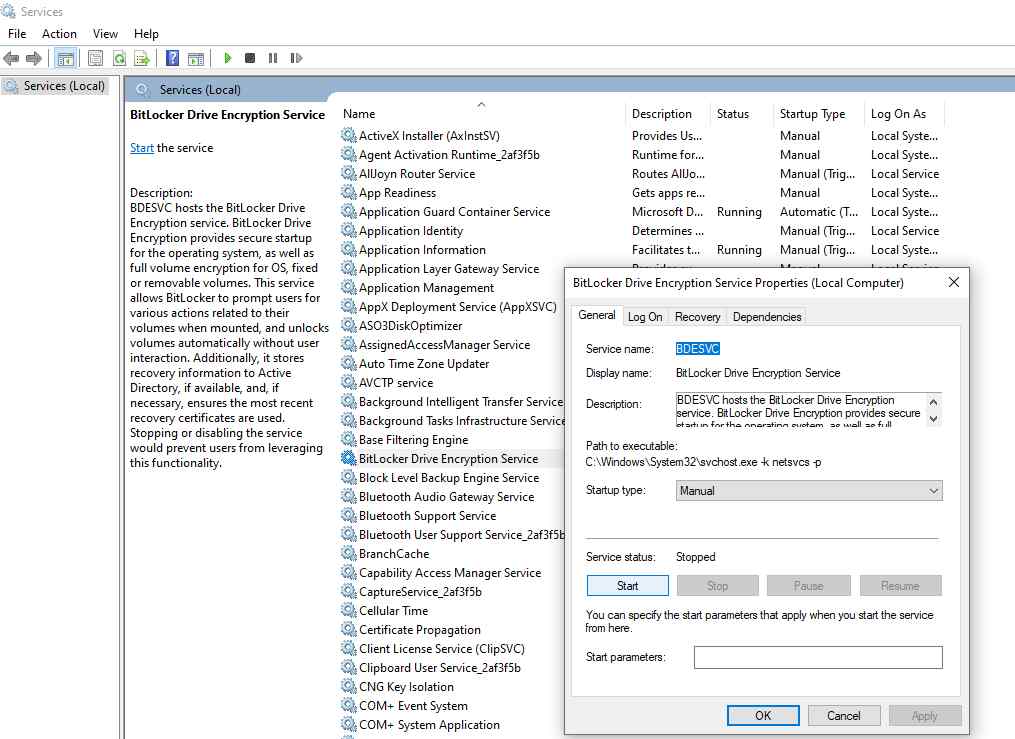1015x739 pixels.
Task: Click description box scroll up arrow
Action: [933, 402]
